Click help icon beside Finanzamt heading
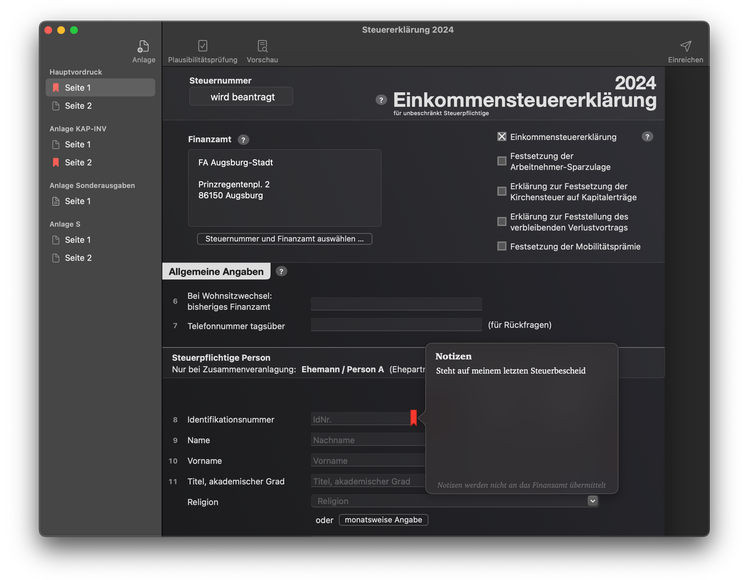 (x=243, y=140)
